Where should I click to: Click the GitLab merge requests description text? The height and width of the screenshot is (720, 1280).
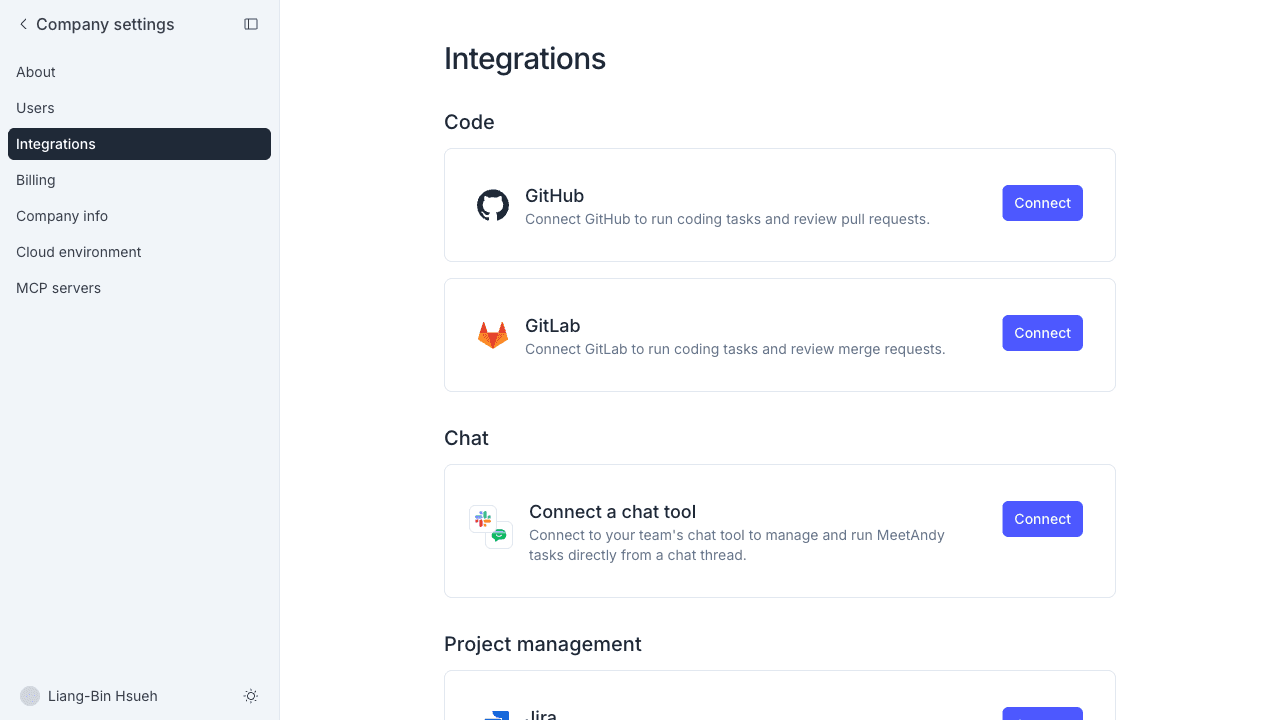[x=735, y=349]
